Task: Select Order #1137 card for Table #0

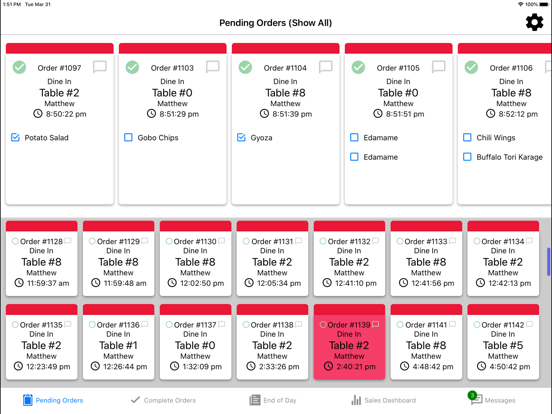Action: pos(195,342)
